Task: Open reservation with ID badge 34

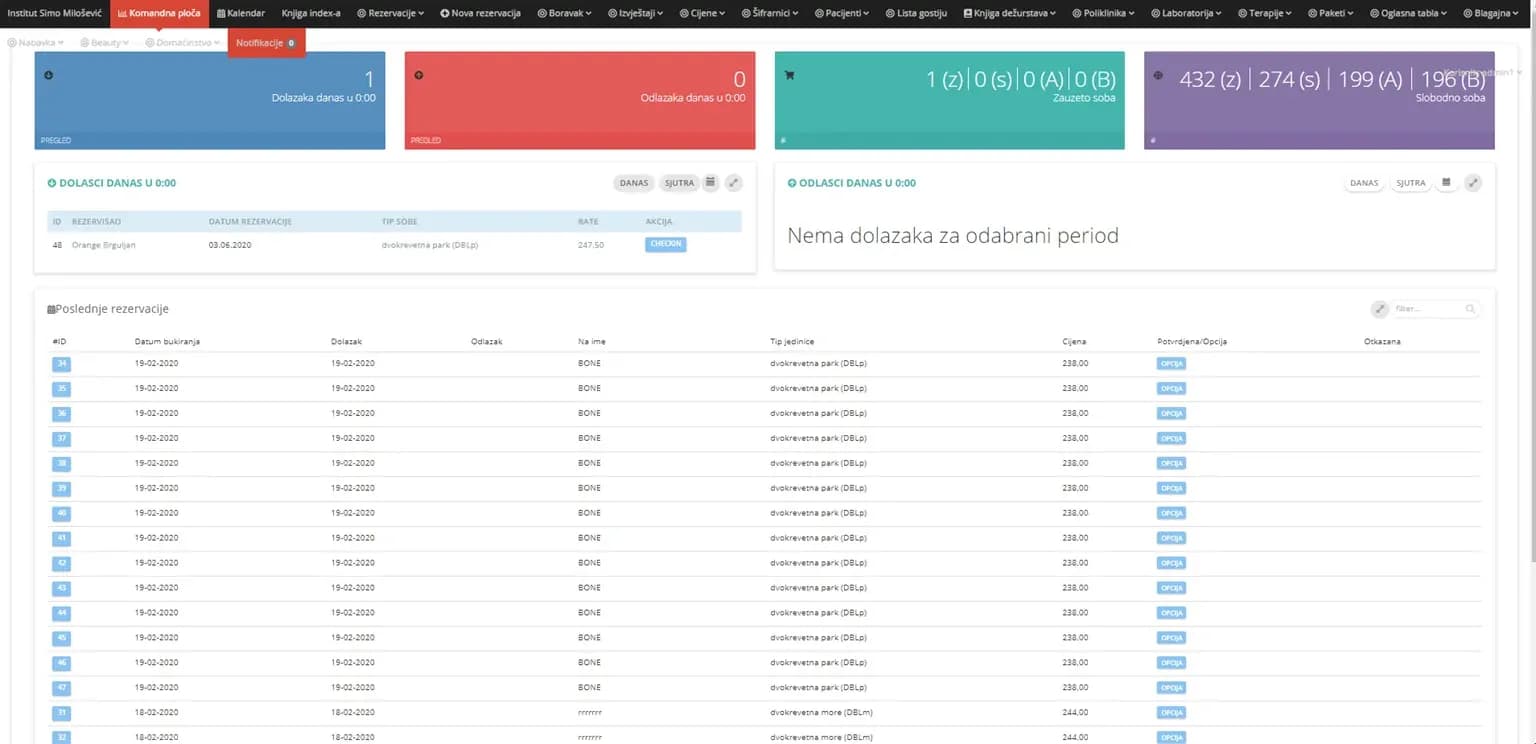Action: [61, 363]
